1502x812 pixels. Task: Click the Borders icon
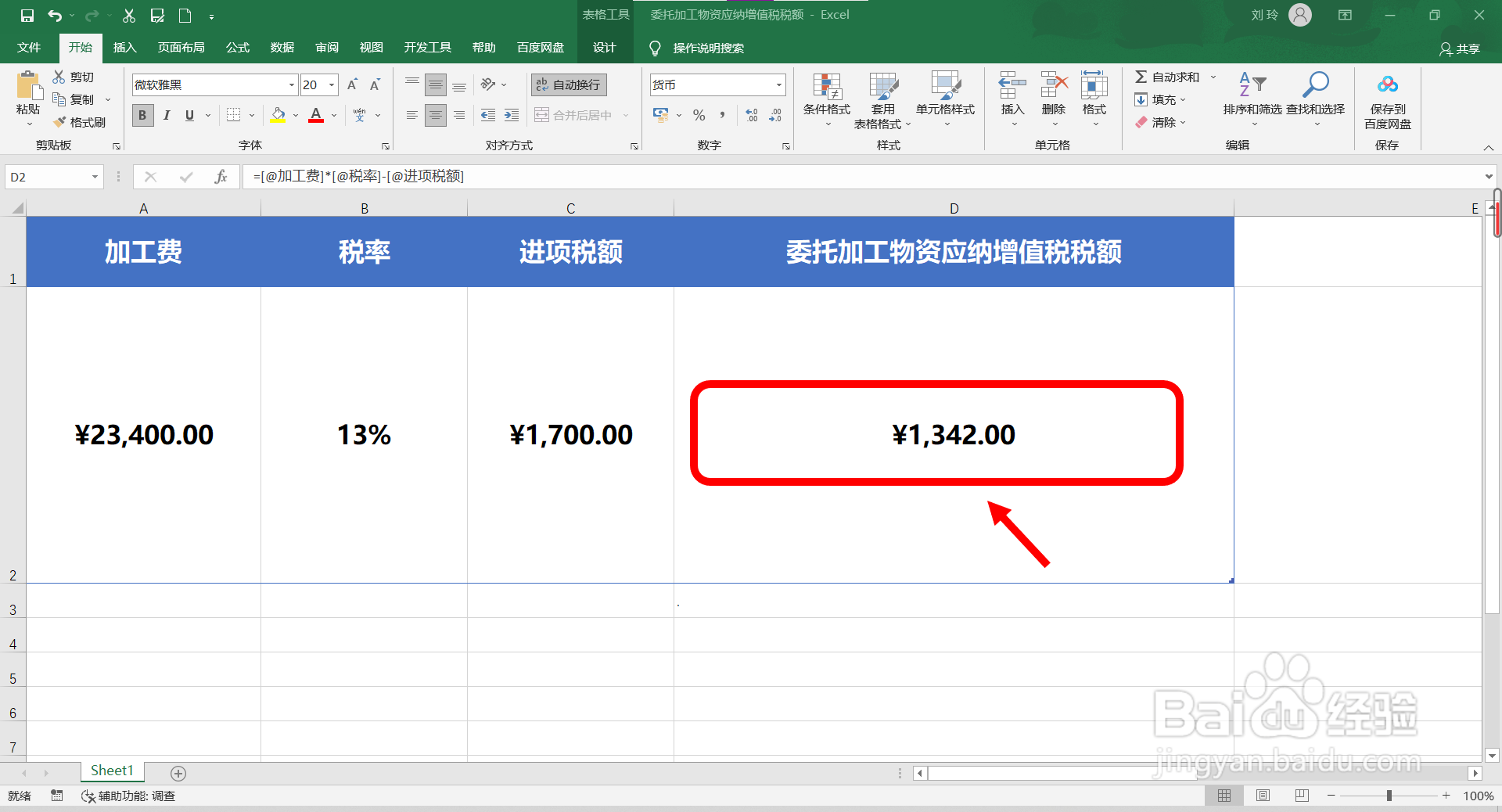tap(233, 115)
